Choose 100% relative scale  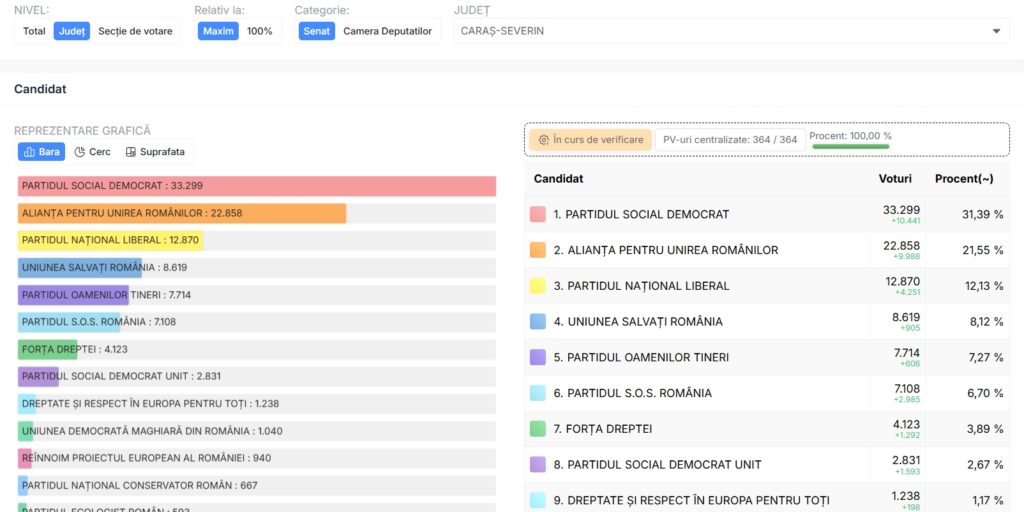[x=259, y=31]
